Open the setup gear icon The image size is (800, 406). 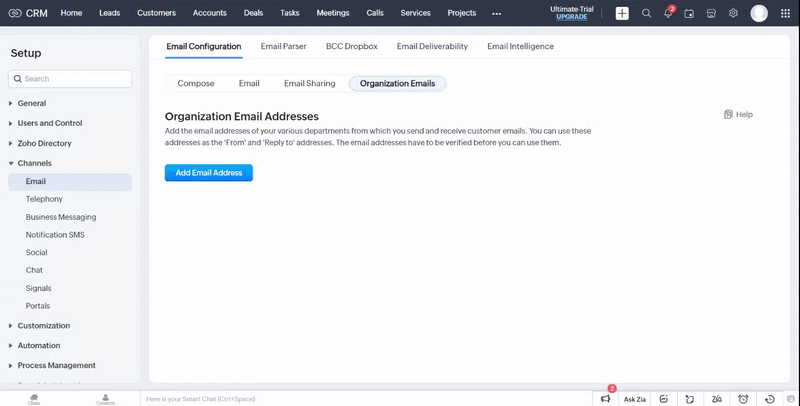(x=733, y=13)
